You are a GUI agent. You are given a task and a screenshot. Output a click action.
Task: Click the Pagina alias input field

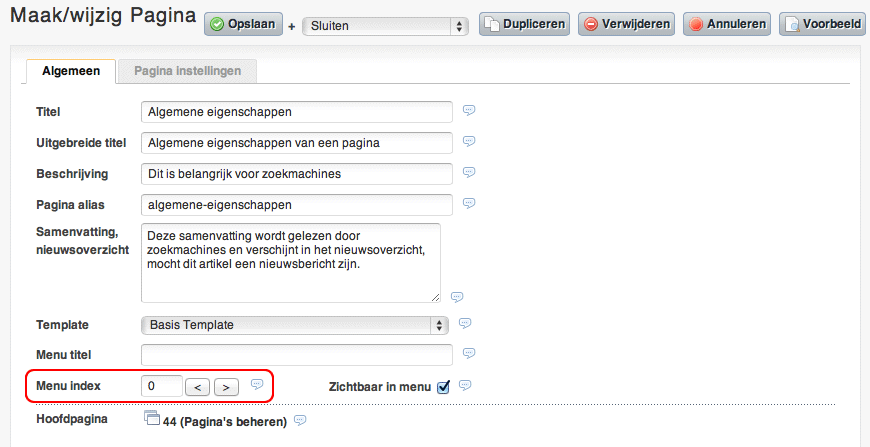coord(297,205)
